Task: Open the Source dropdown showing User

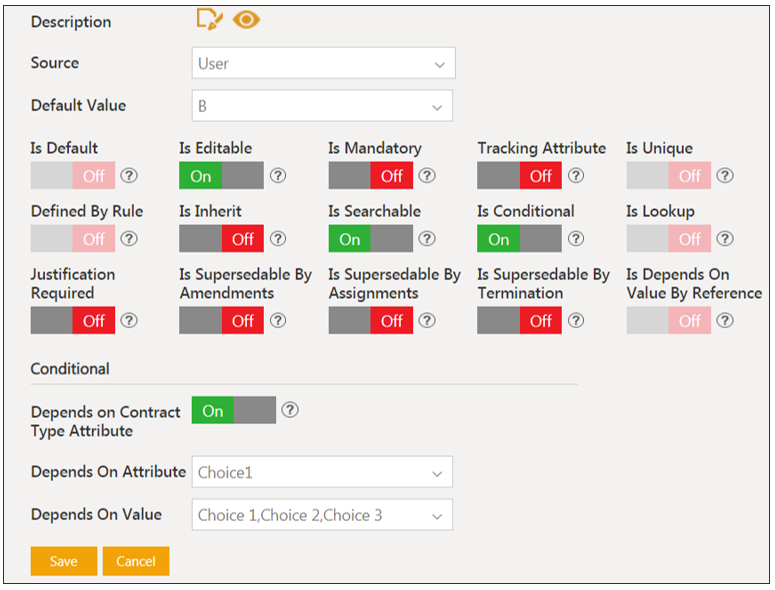Action: 323,63
